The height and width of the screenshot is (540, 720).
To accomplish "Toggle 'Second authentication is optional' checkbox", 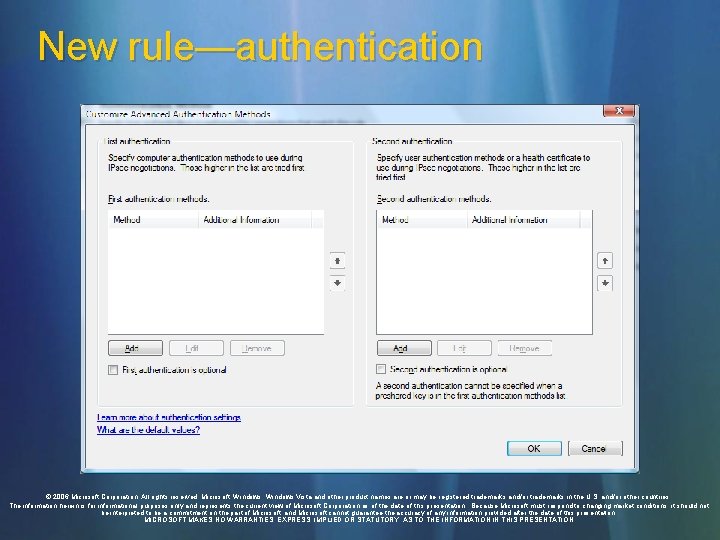I will click(381, 369).
